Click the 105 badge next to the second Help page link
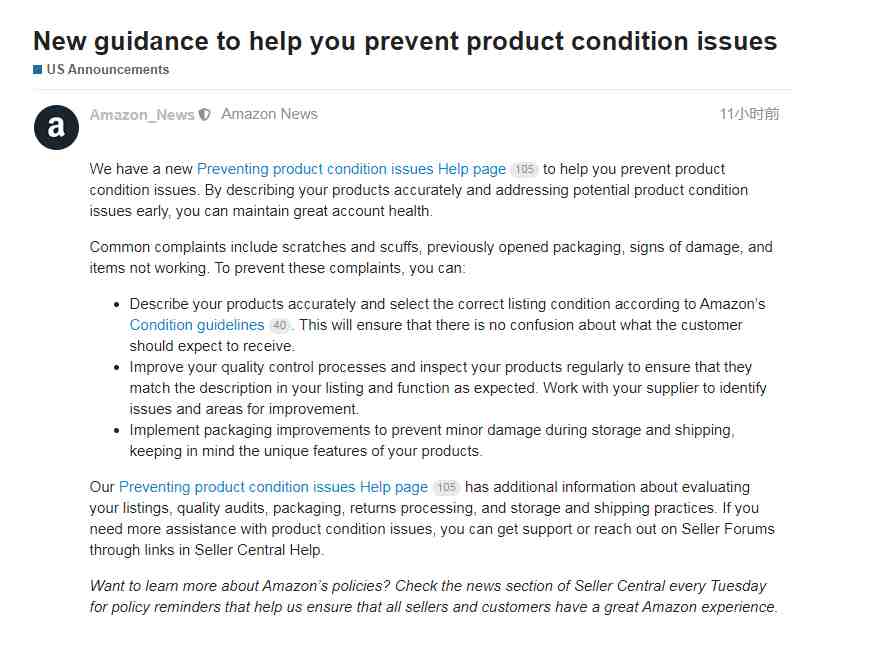Screen dimensions: 887x645 pyautogui.click(x=446, y=487)
